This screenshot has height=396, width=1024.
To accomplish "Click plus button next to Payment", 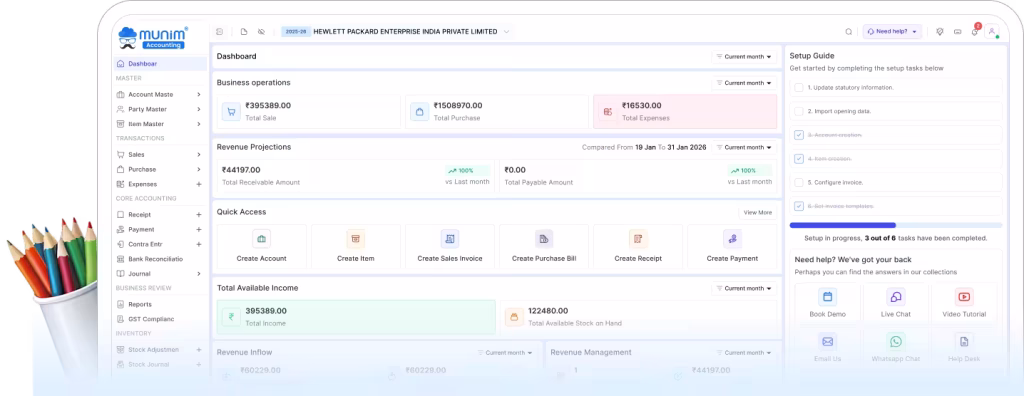I will [199, 229].
